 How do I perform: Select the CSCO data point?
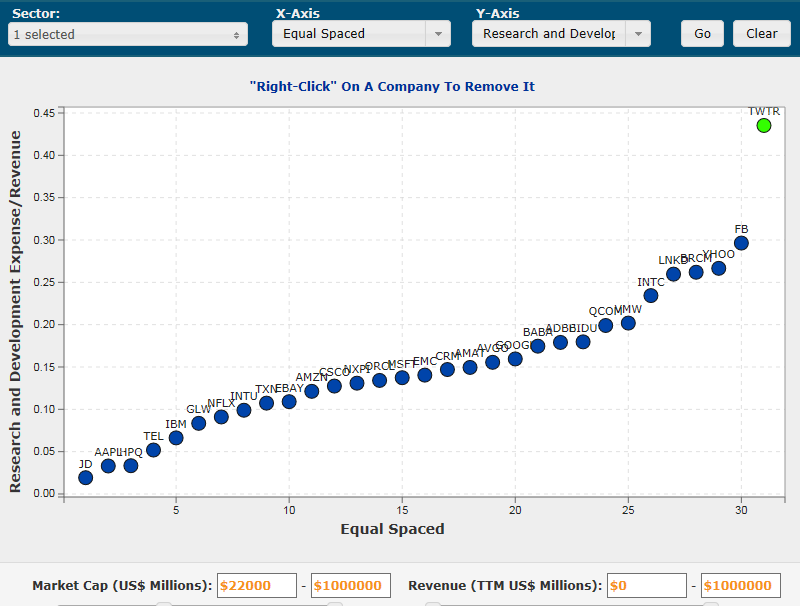[334, 386]
